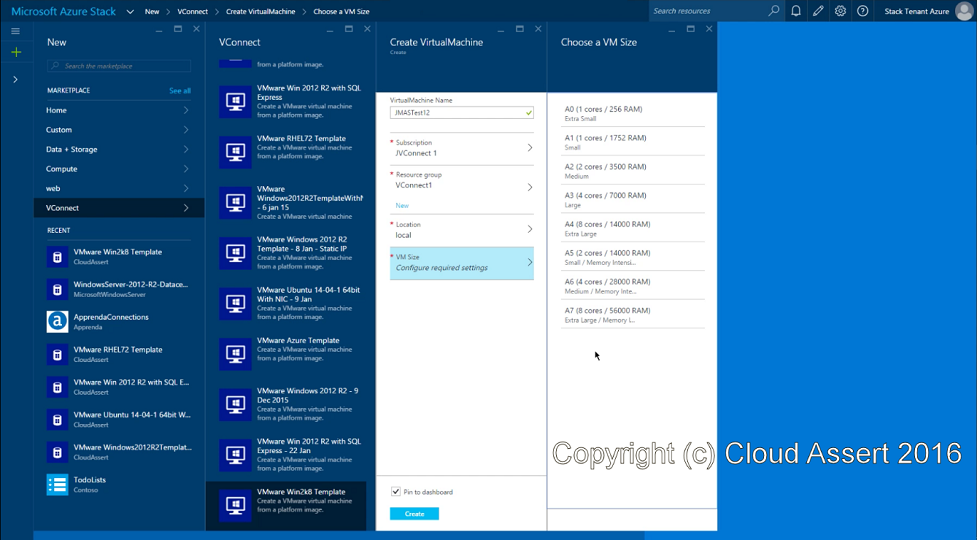This screenshot has width=977, height=540.
Task: Open the Custom marketplace category
Action: click(119, 130)
